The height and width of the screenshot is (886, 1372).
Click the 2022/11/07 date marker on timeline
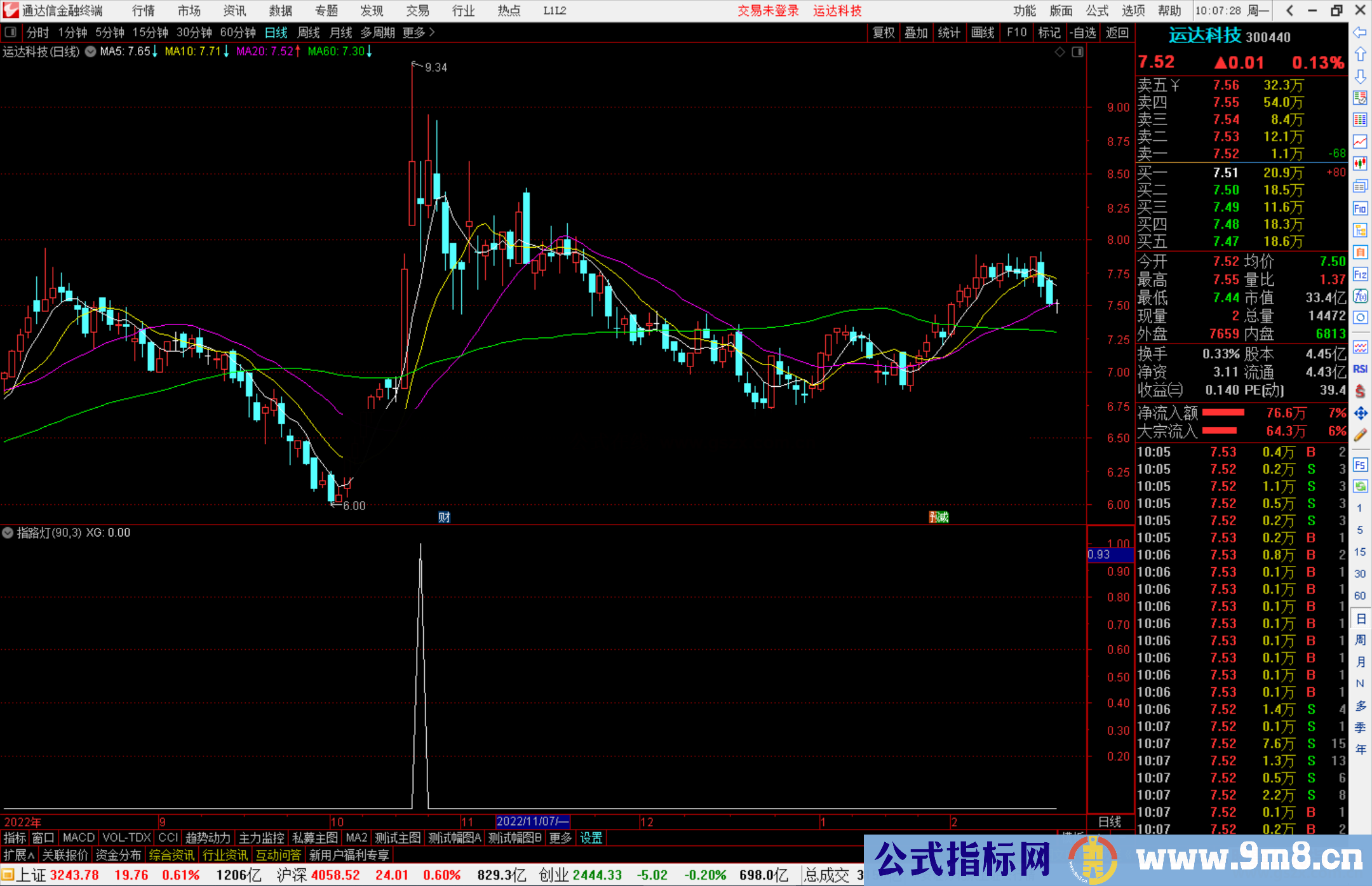[532, 821]
